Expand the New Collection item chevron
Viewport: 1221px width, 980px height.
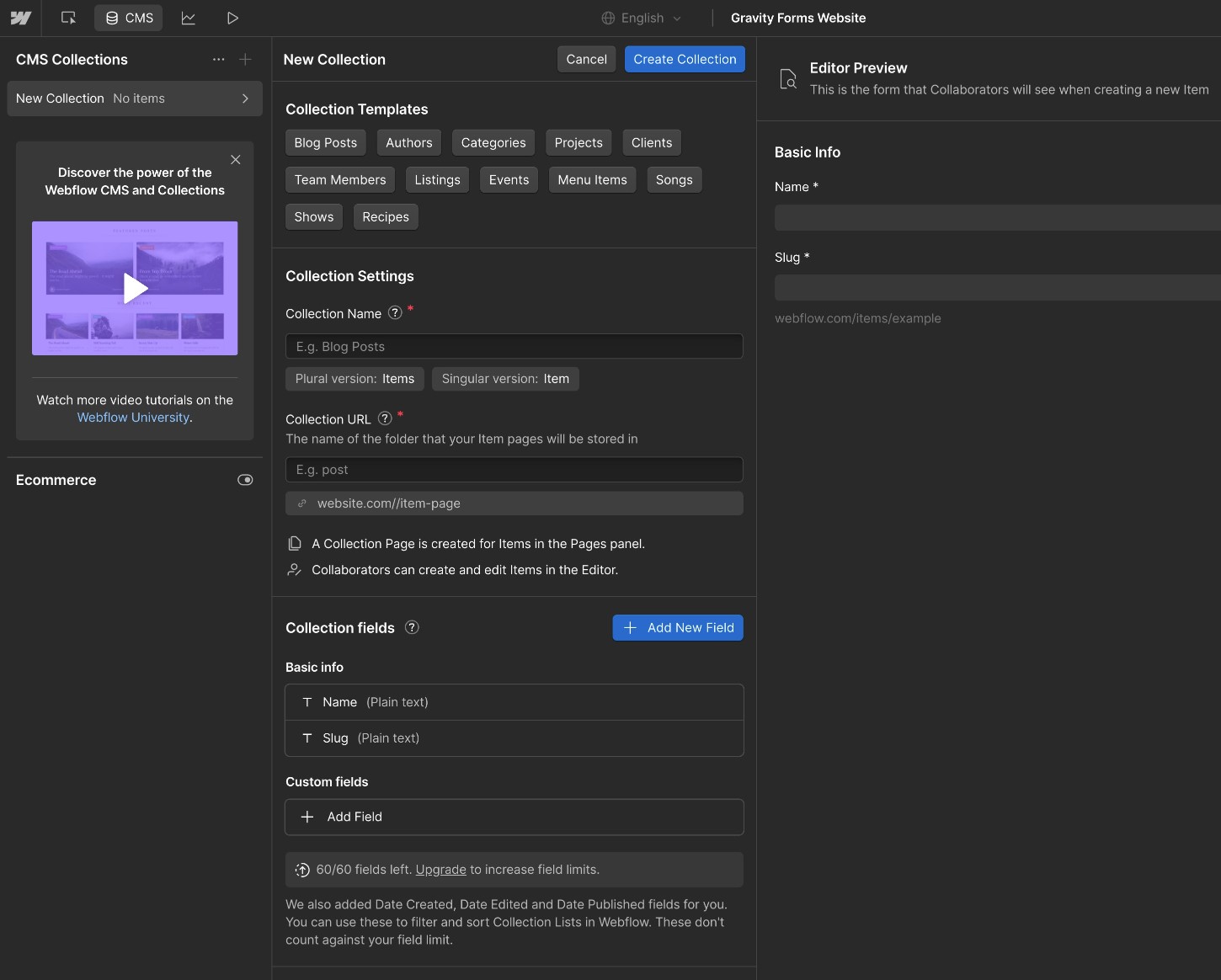point(245,99)
